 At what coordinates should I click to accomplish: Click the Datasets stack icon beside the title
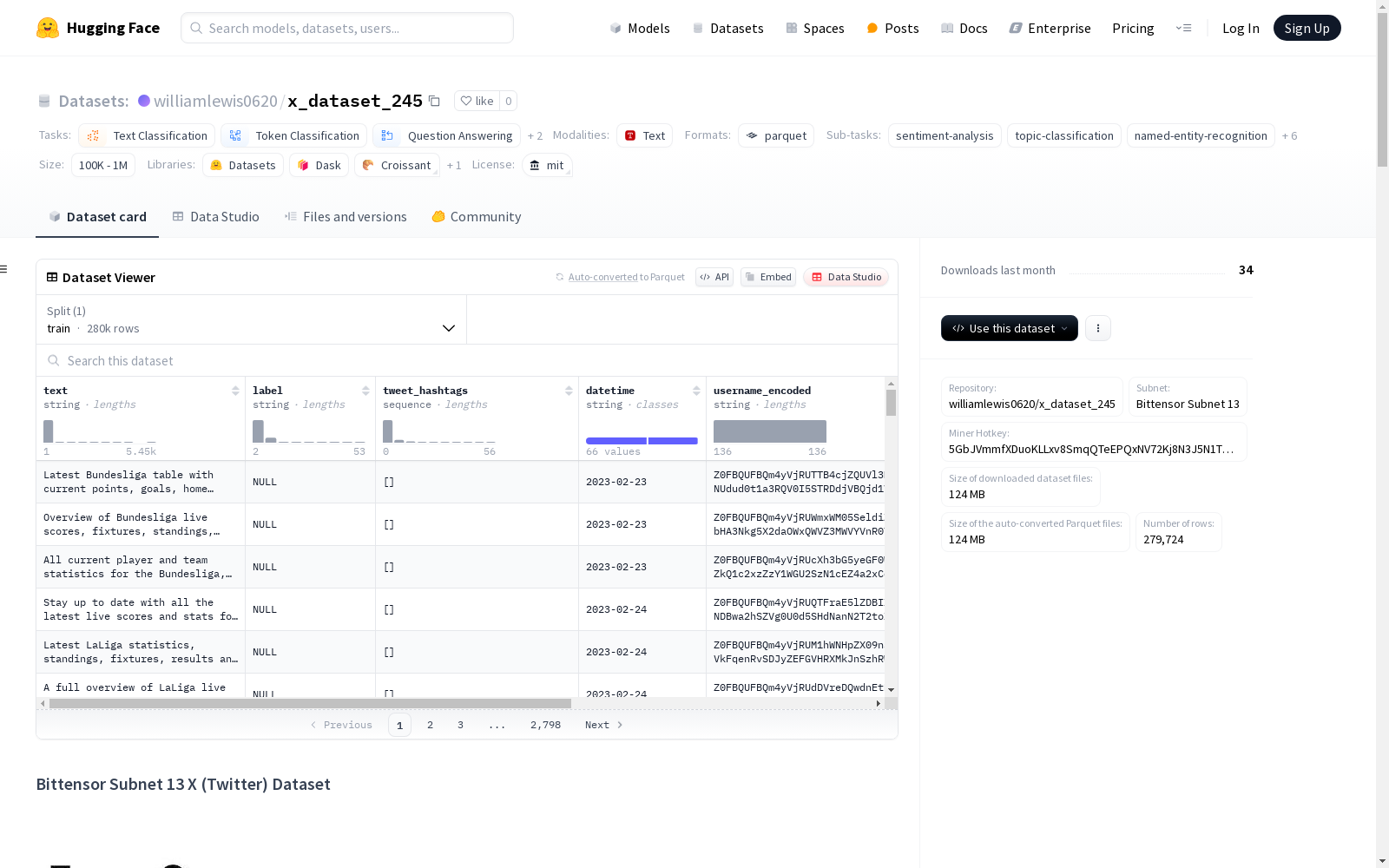coord(44,101)
